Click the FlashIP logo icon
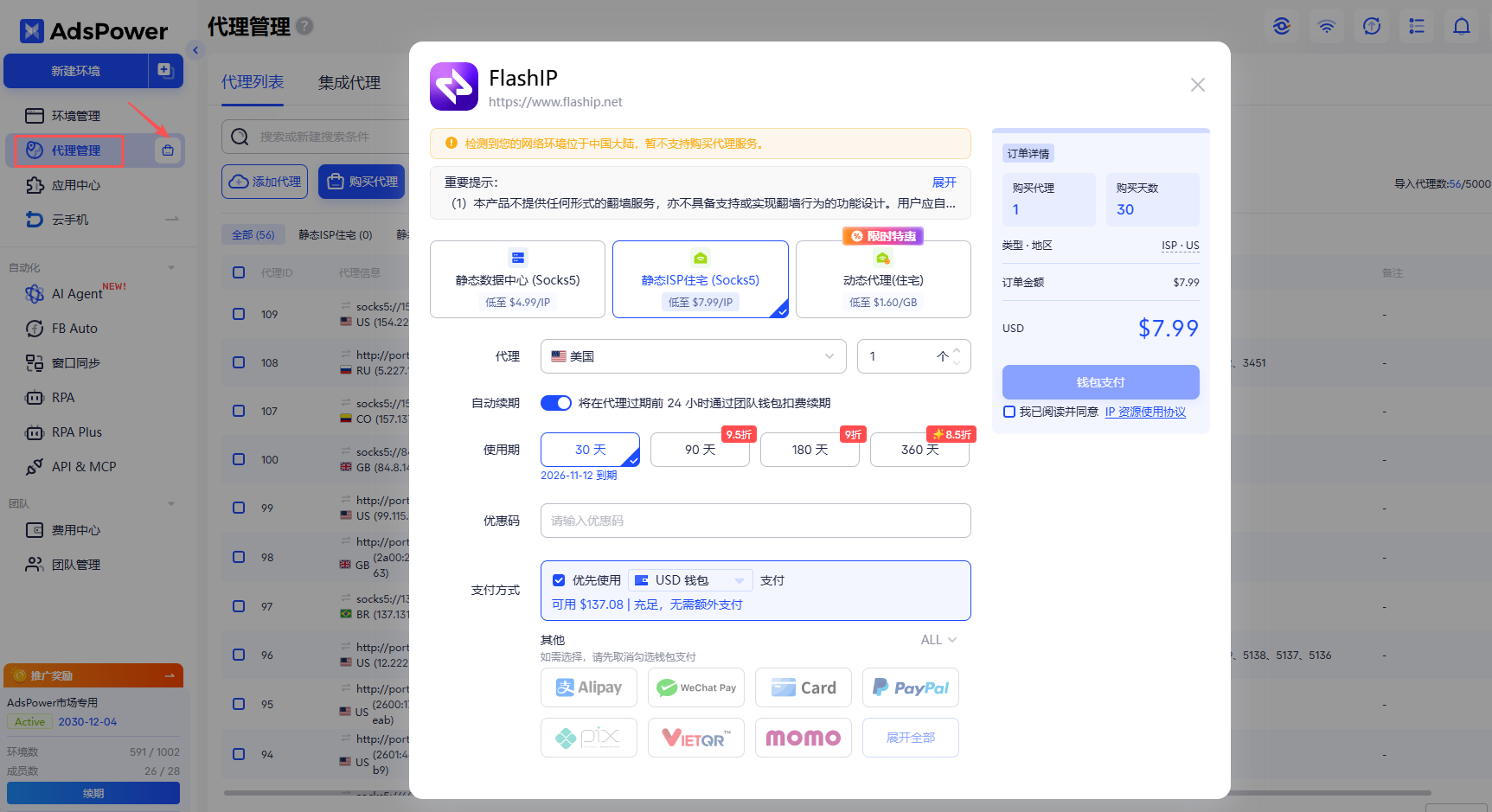This screenshot has height=812, width=1492. coord(454,86)
